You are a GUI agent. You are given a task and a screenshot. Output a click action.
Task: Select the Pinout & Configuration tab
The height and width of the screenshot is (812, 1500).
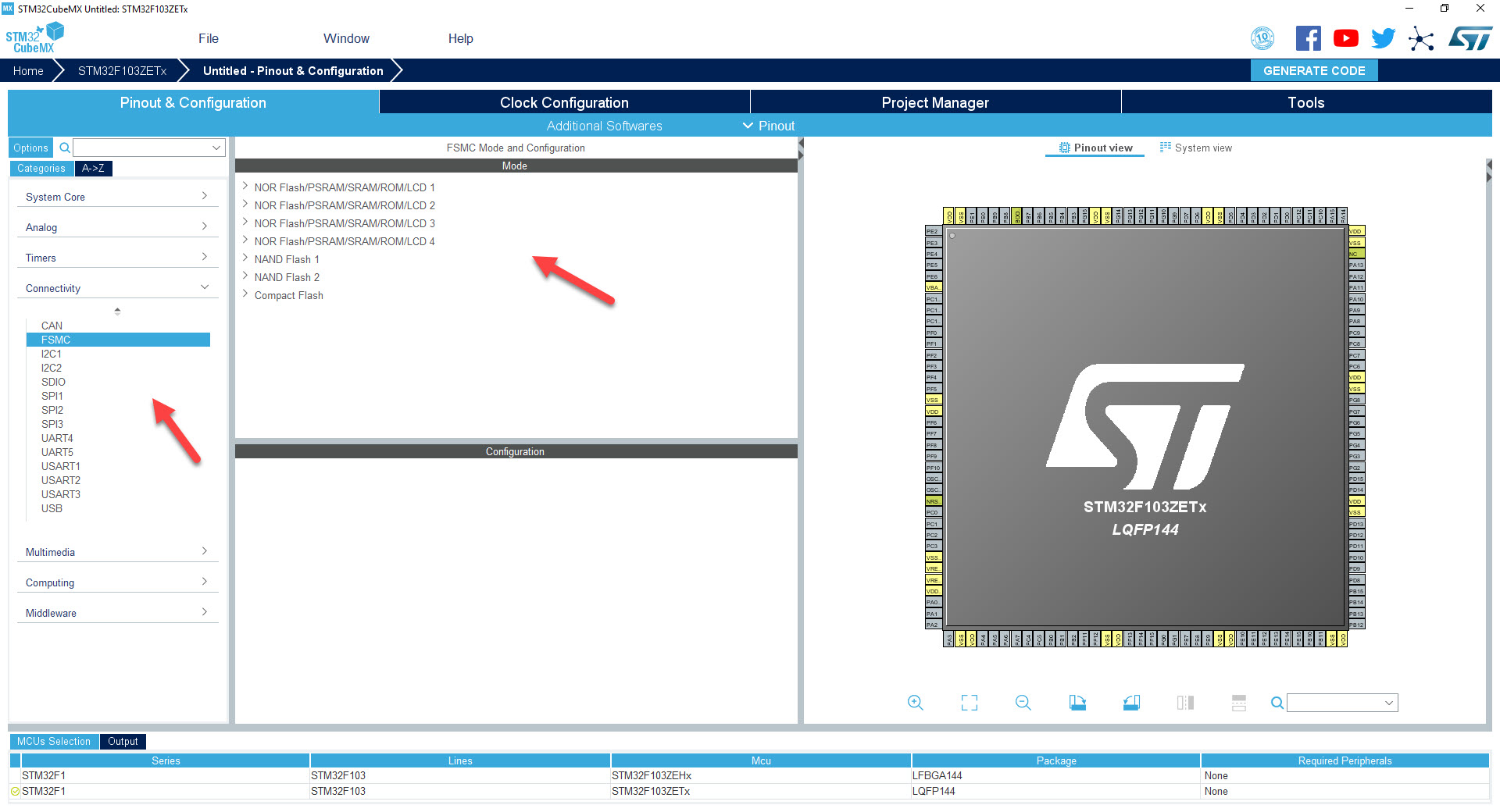193,102
